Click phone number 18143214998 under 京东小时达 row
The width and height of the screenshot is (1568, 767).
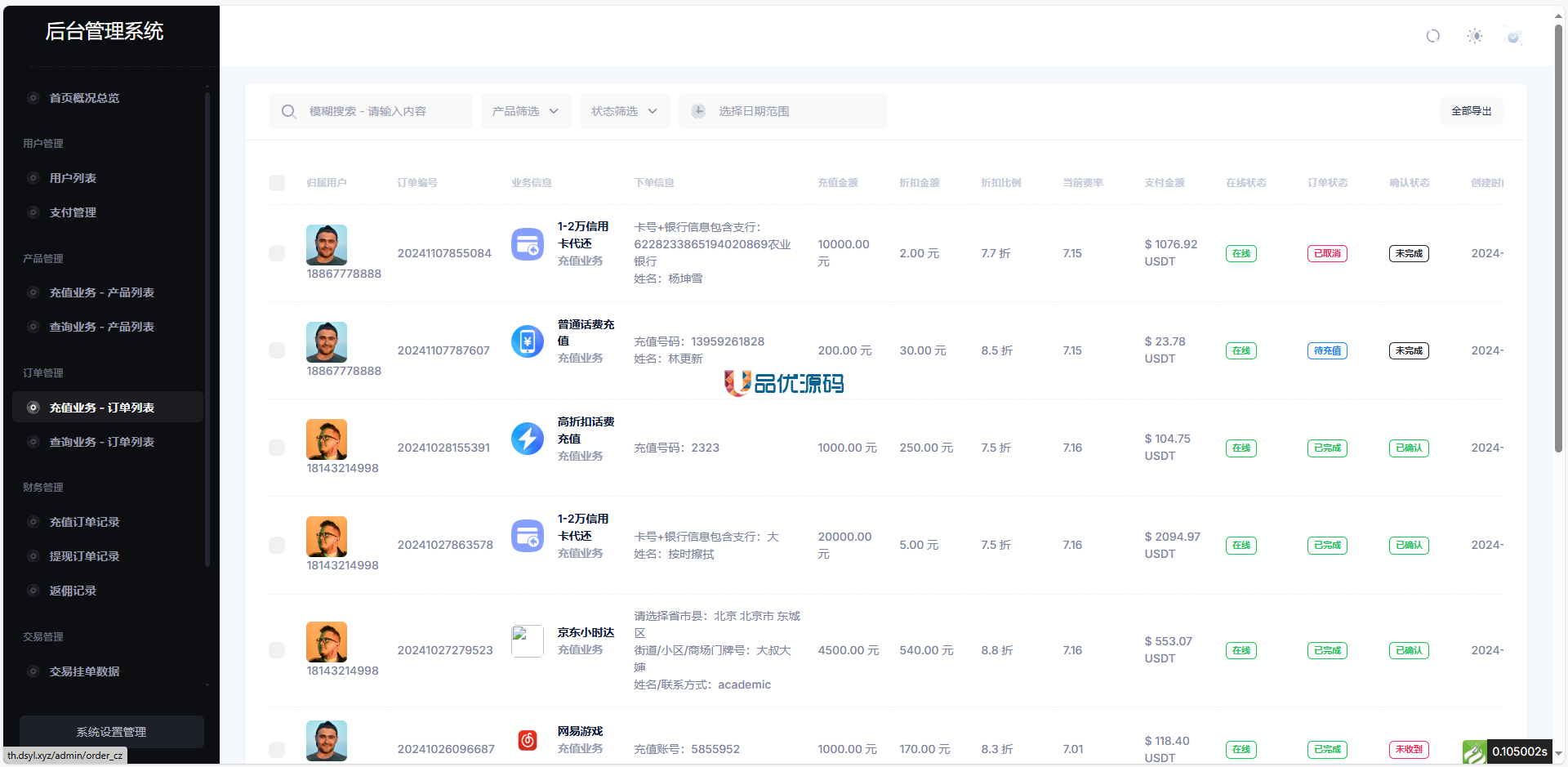(x=342, y=671)
